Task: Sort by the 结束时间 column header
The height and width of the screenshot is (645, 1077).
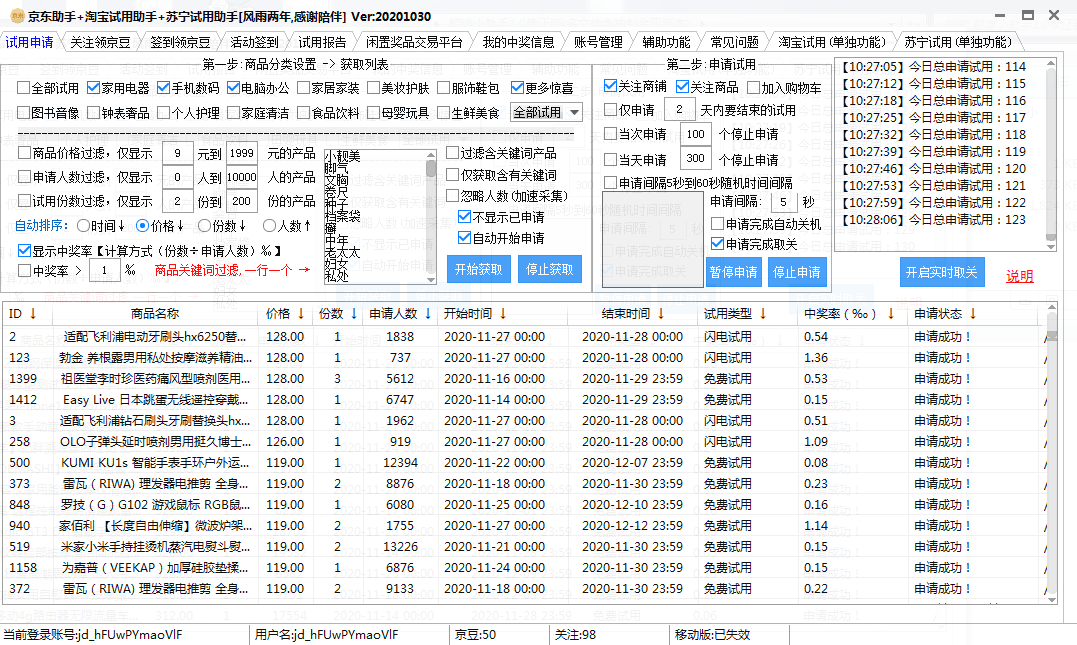Action: (633, 314)
